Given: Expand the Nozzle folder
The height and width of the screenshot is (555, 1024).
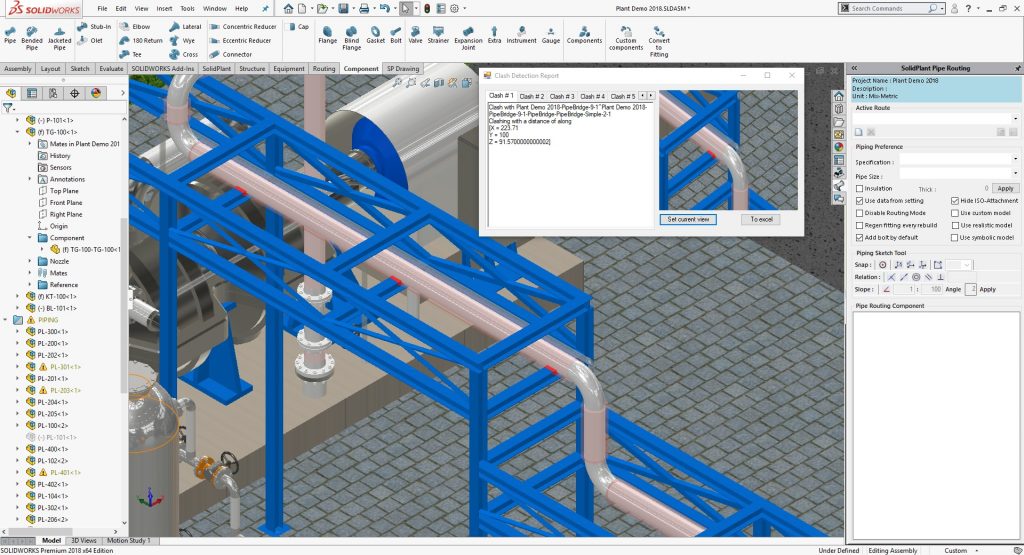Looking at the screenshot, I should pyautogui.click(x=29, y=261).
